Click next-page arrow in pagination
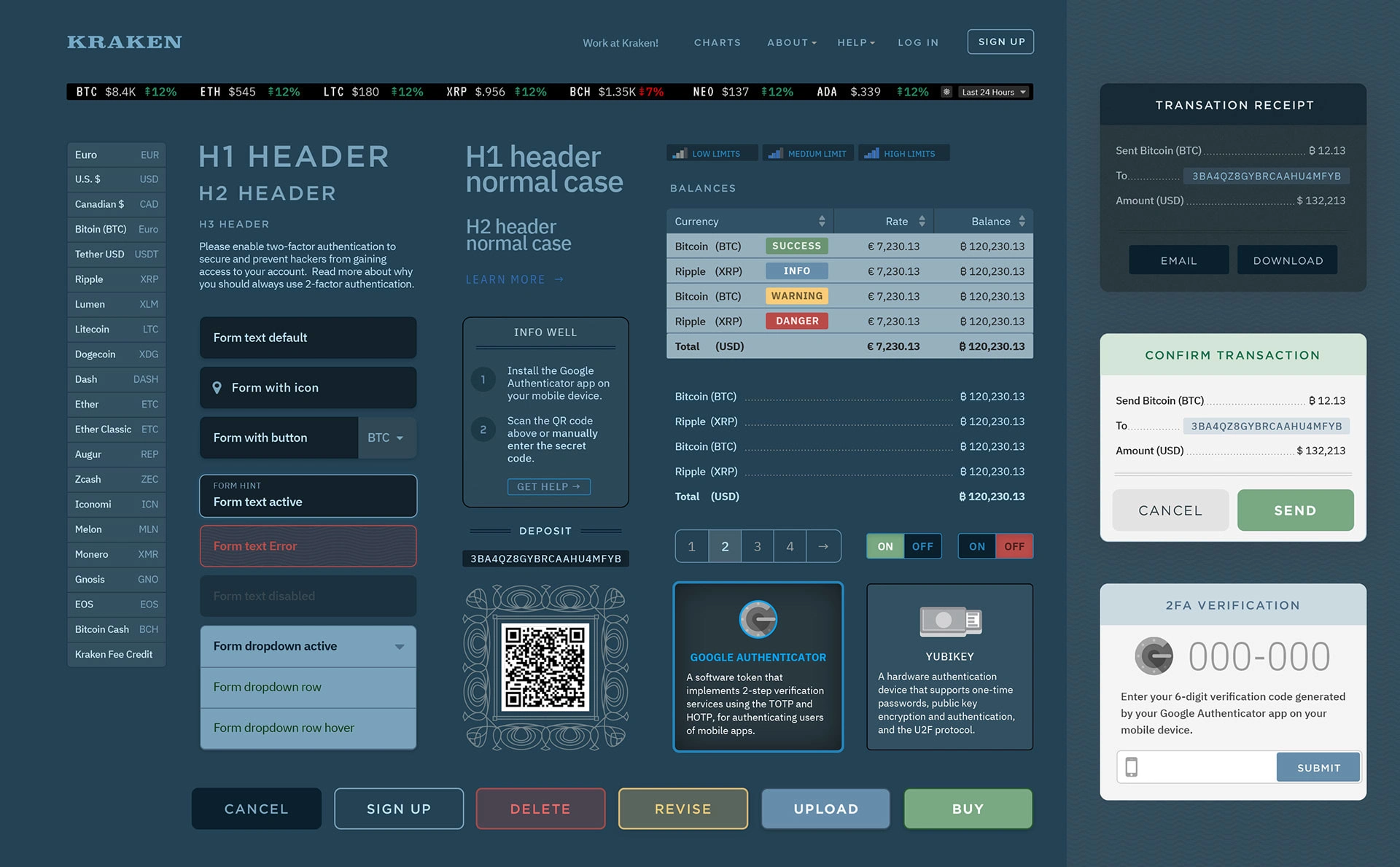This screenshot has height=867, width=1400. point(823,546)
